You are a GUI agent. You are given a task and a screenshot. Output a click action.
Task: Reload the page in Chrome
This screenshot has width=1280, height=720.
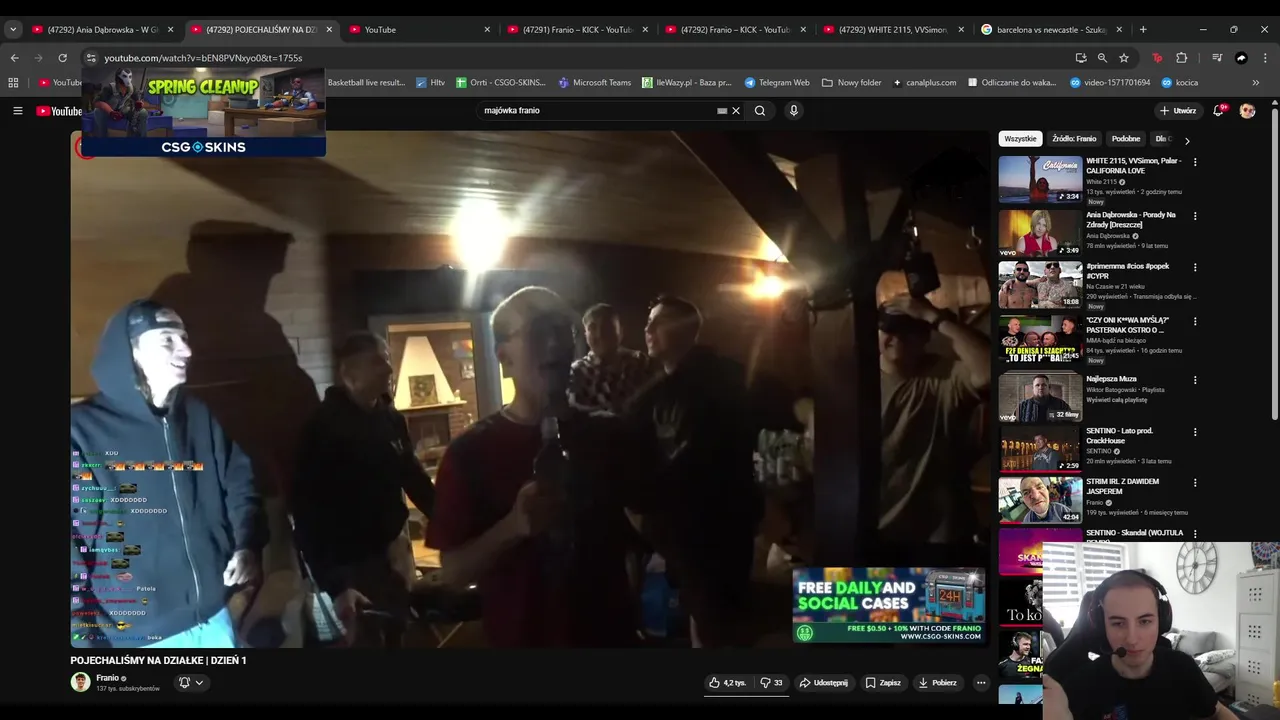[x=62, y=58]
